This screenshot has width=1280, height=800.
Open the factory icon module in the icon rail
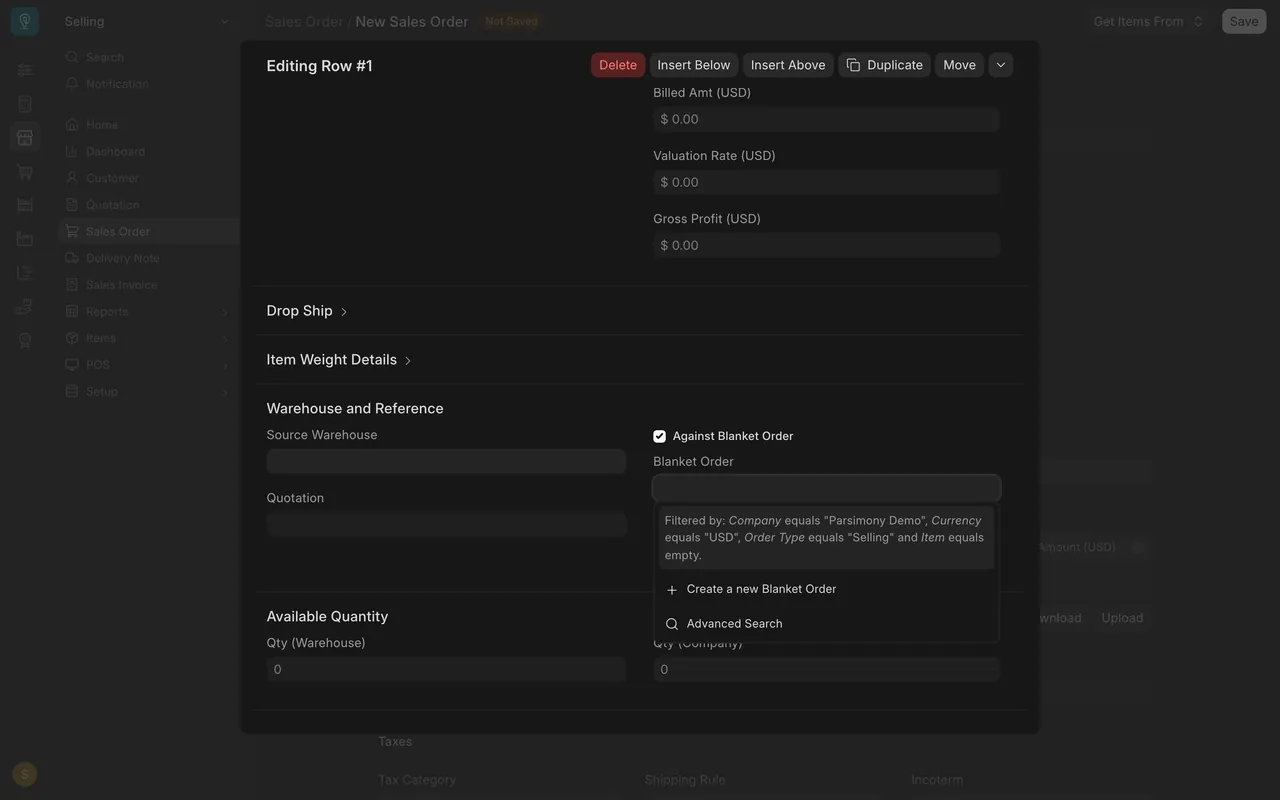[x=25, y=239]
